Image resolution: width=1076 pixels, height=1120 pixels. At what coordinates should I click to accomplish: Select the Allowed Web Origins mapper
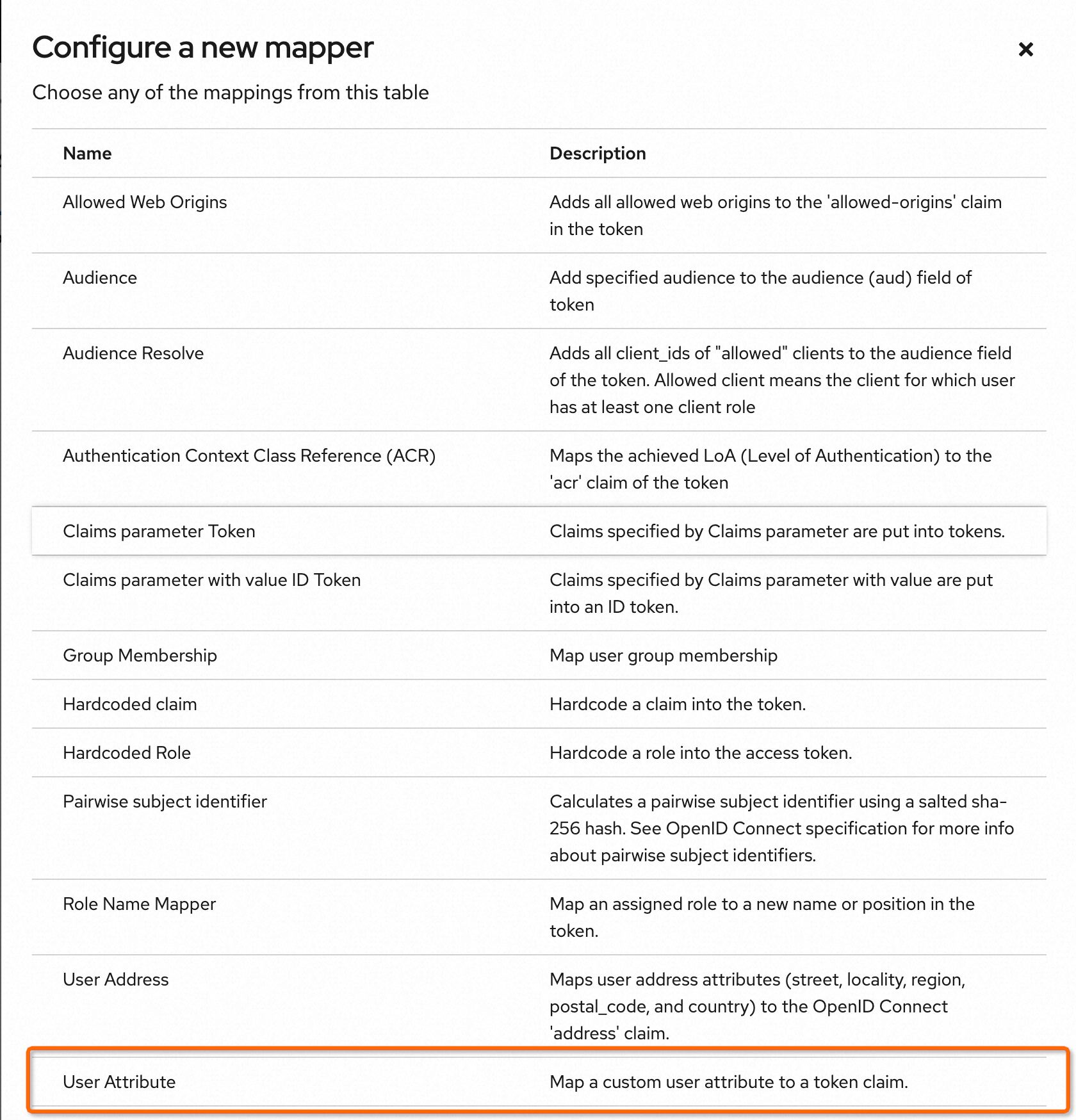coord(145,202)
